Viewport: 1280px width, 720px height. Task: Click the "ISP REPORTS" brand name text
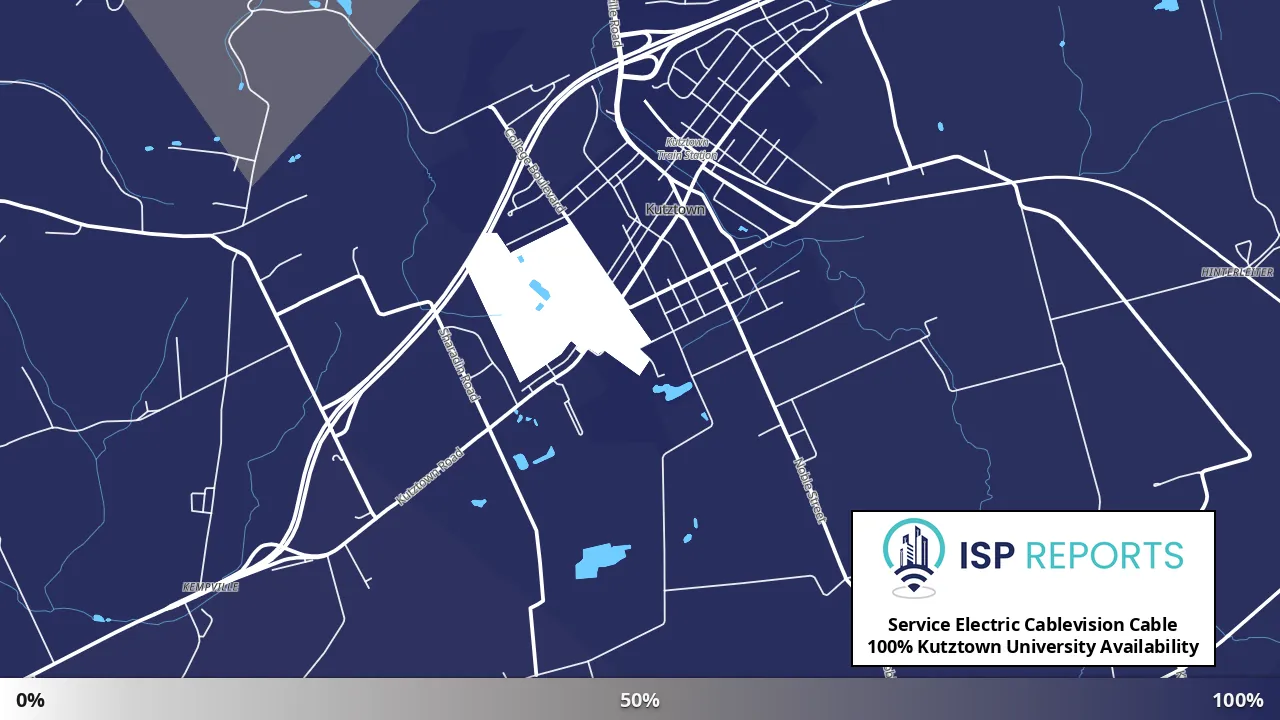1071,555
